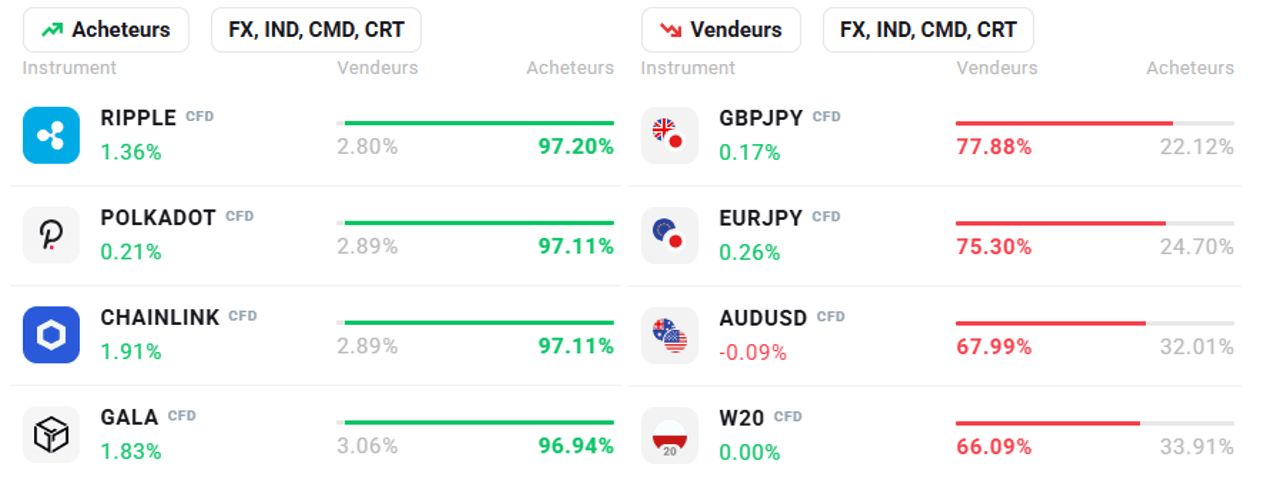Expand the right FX, IND, CMD, CRT filter

pyautogui.click(x=928, y=30)
